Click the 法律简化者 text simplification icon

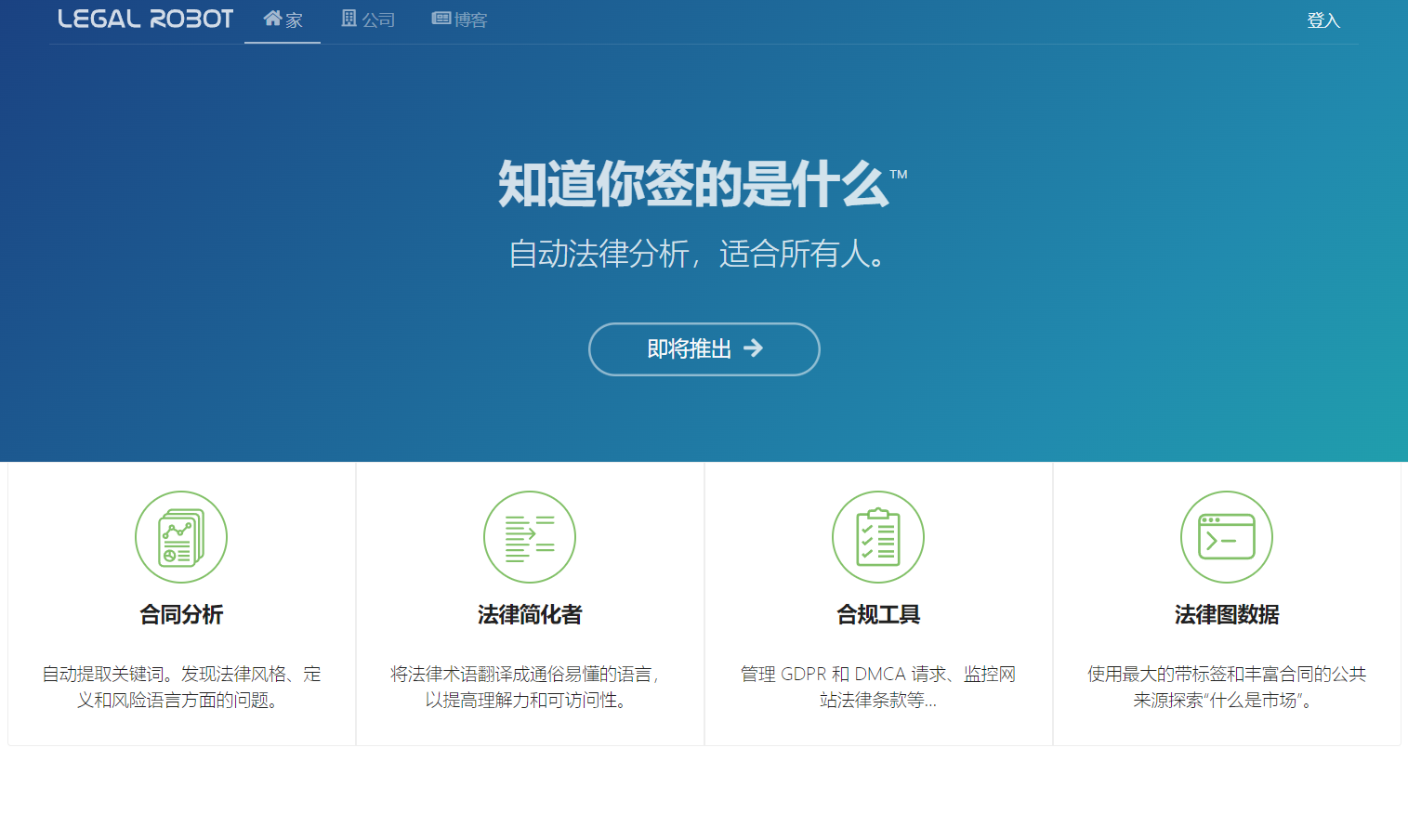pos(529,537)
